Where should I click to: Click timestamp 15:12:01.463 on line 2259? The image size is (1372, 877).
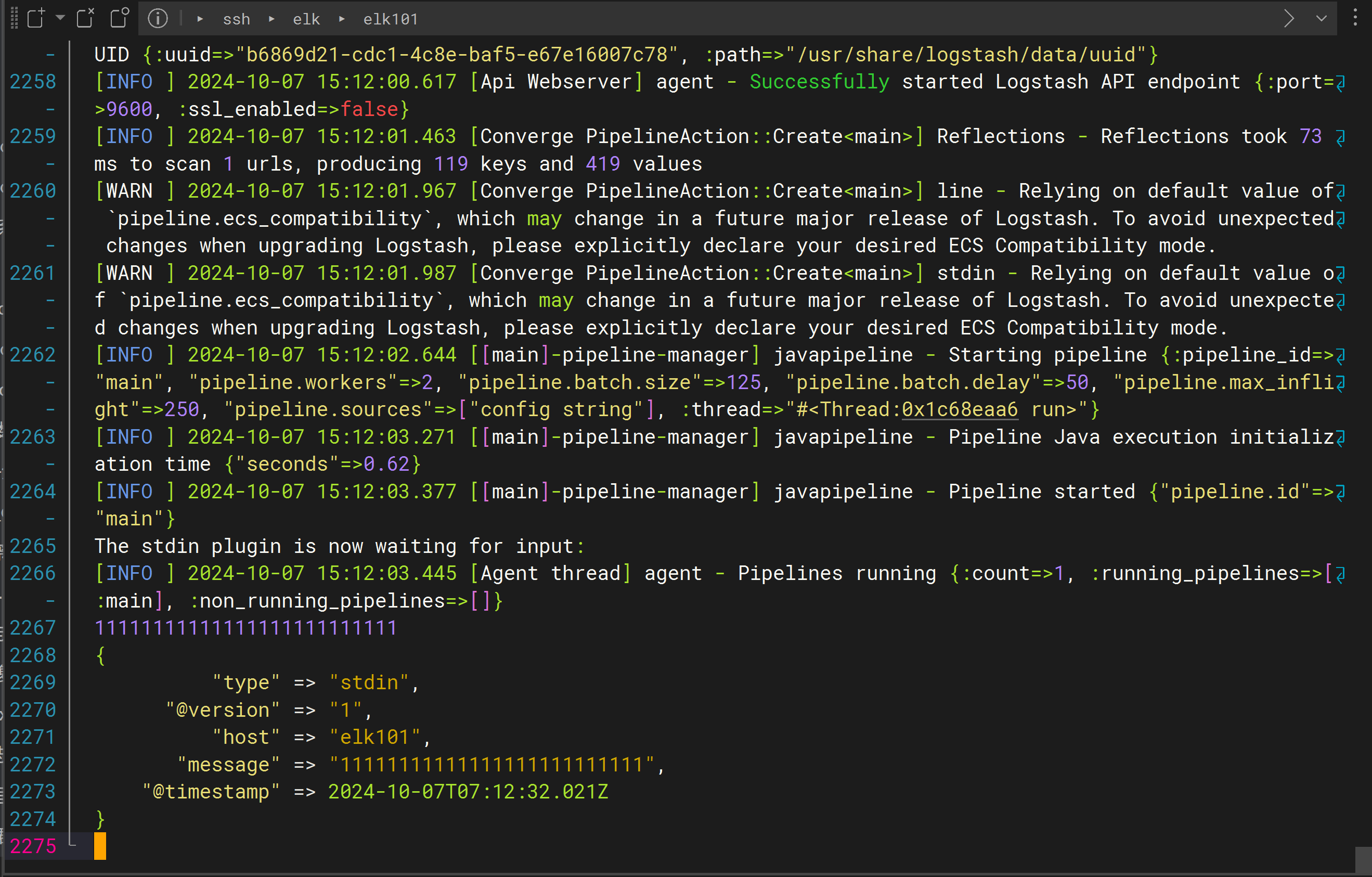[386, 136]
